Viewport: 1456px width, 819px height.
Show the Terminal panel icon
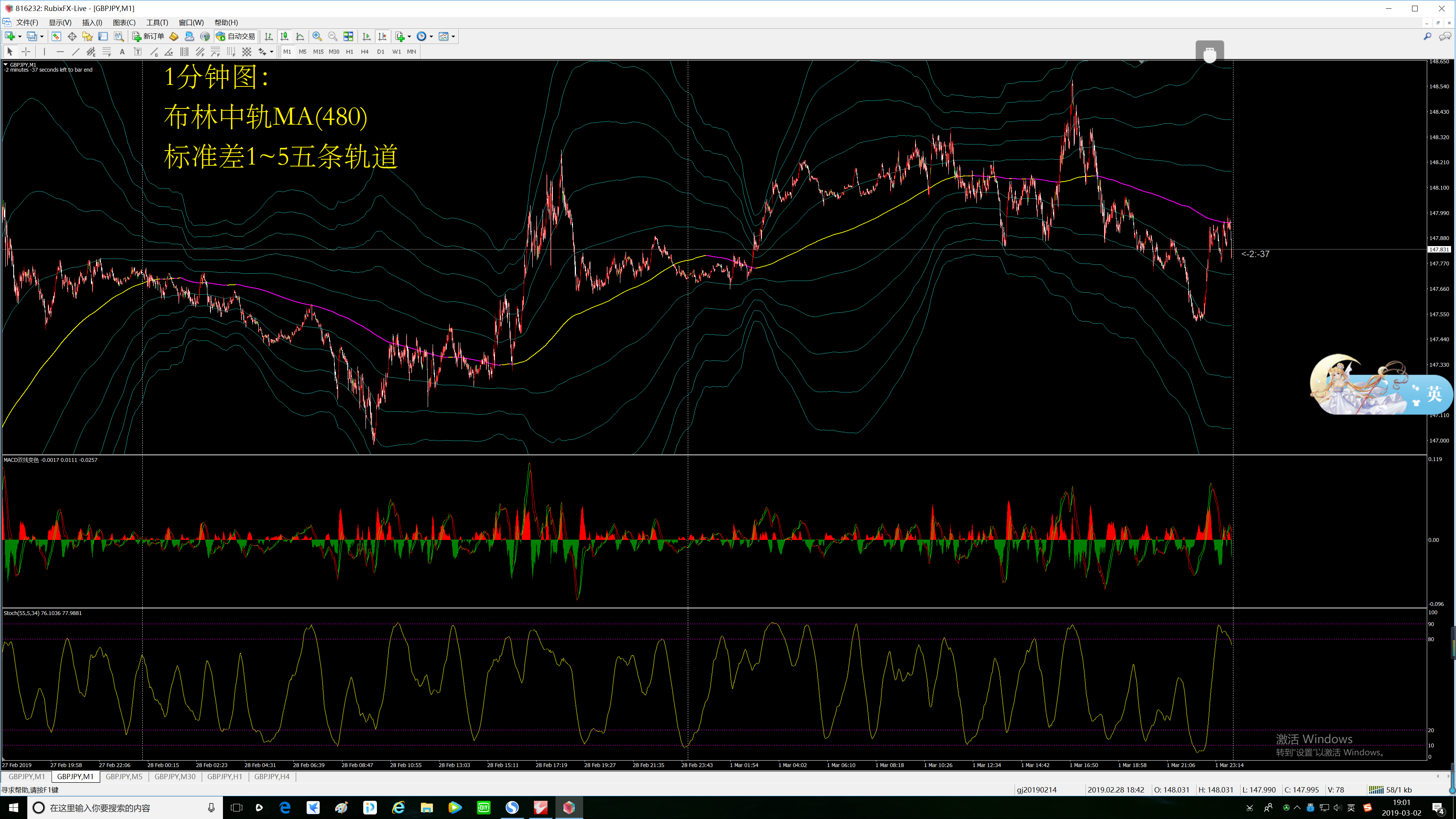[103, 36]
